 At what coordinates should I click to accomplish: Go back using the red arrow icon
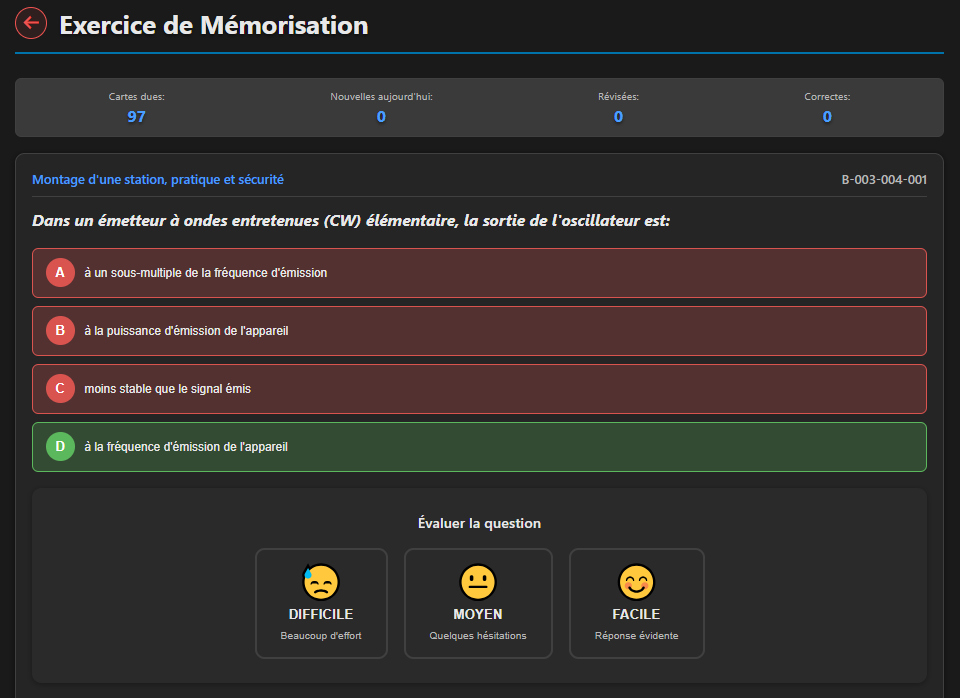point(31,23)
